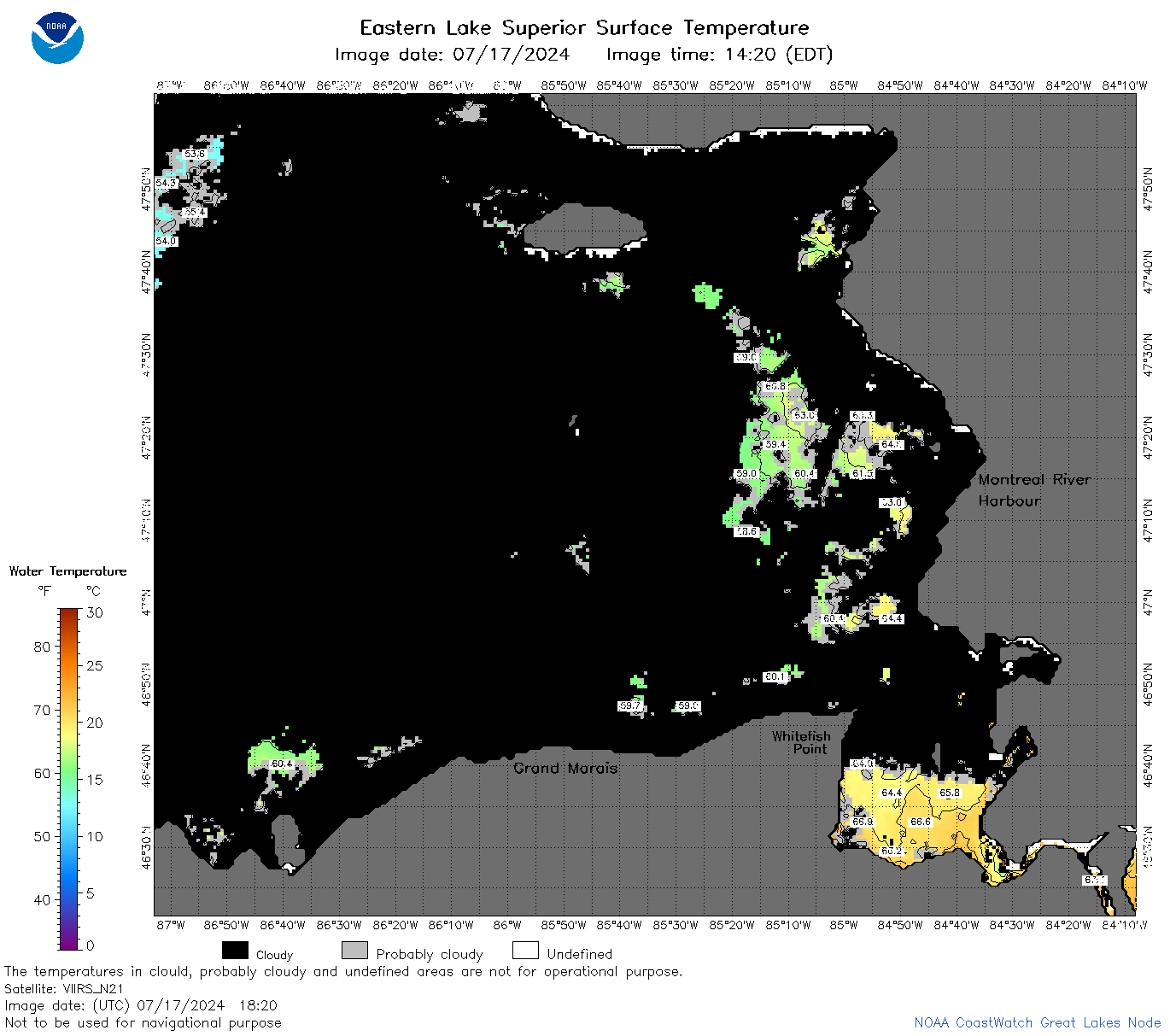Viewport: 1170px width, 1036px height.
Task: Click the gray island in the lake
Action: 584,228
